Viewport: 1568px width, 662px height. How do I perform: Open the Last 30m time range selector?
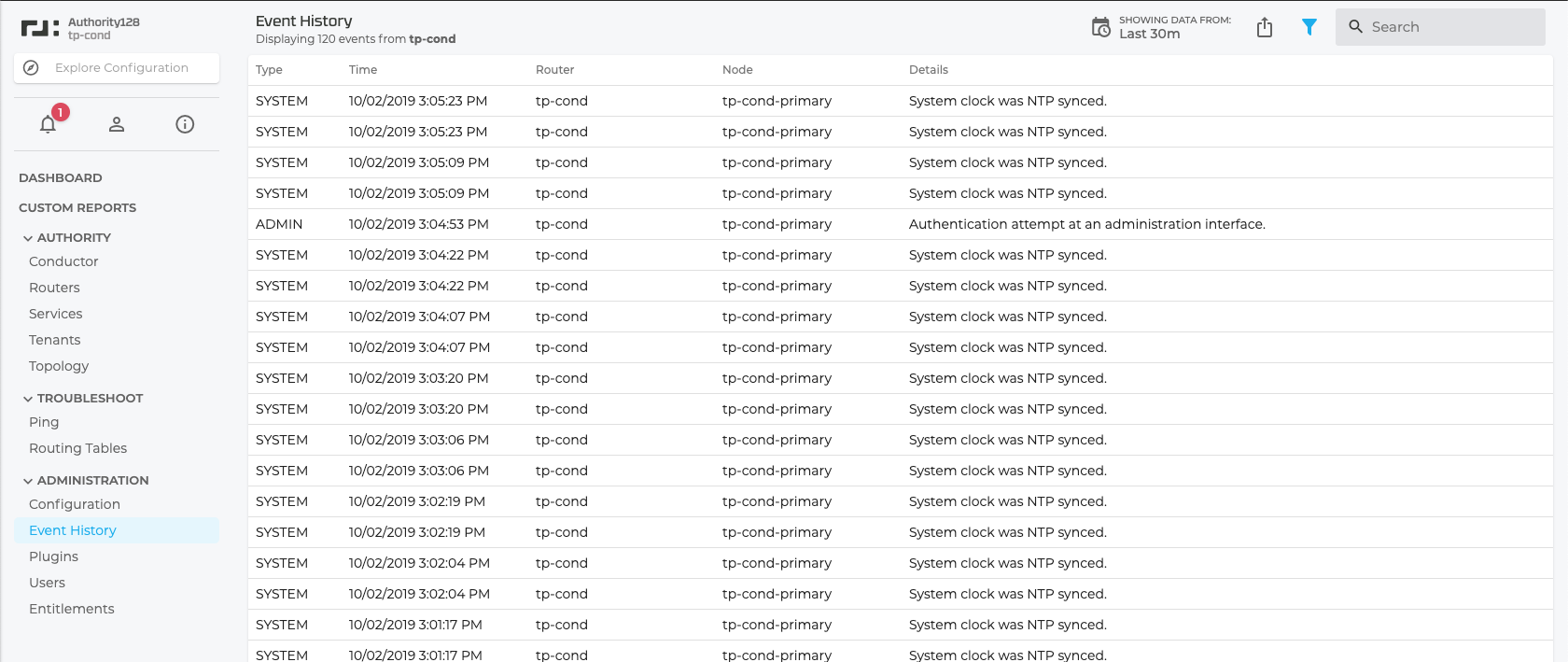1150,34
